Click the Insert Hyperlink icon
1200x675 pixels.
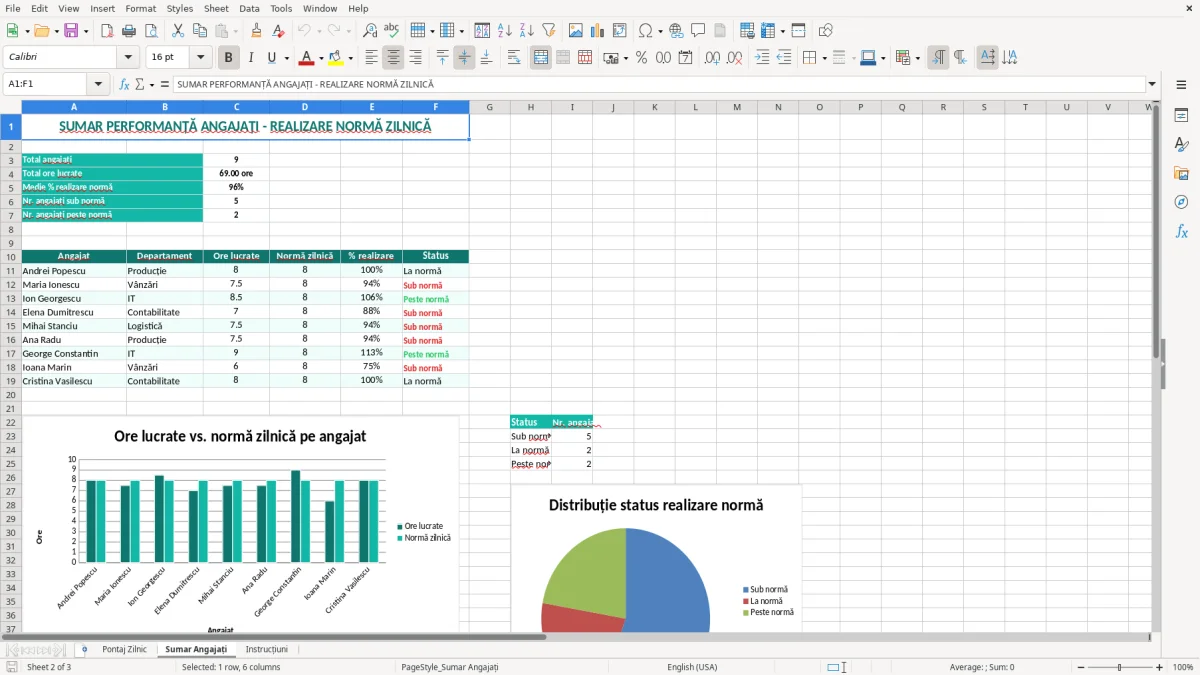pos(676,31)
